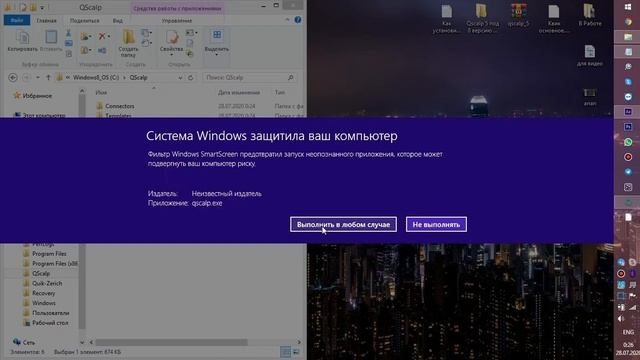Click the Rename icon in ribbon
Screen dimensions: 640x360
[x=102, y=50]
